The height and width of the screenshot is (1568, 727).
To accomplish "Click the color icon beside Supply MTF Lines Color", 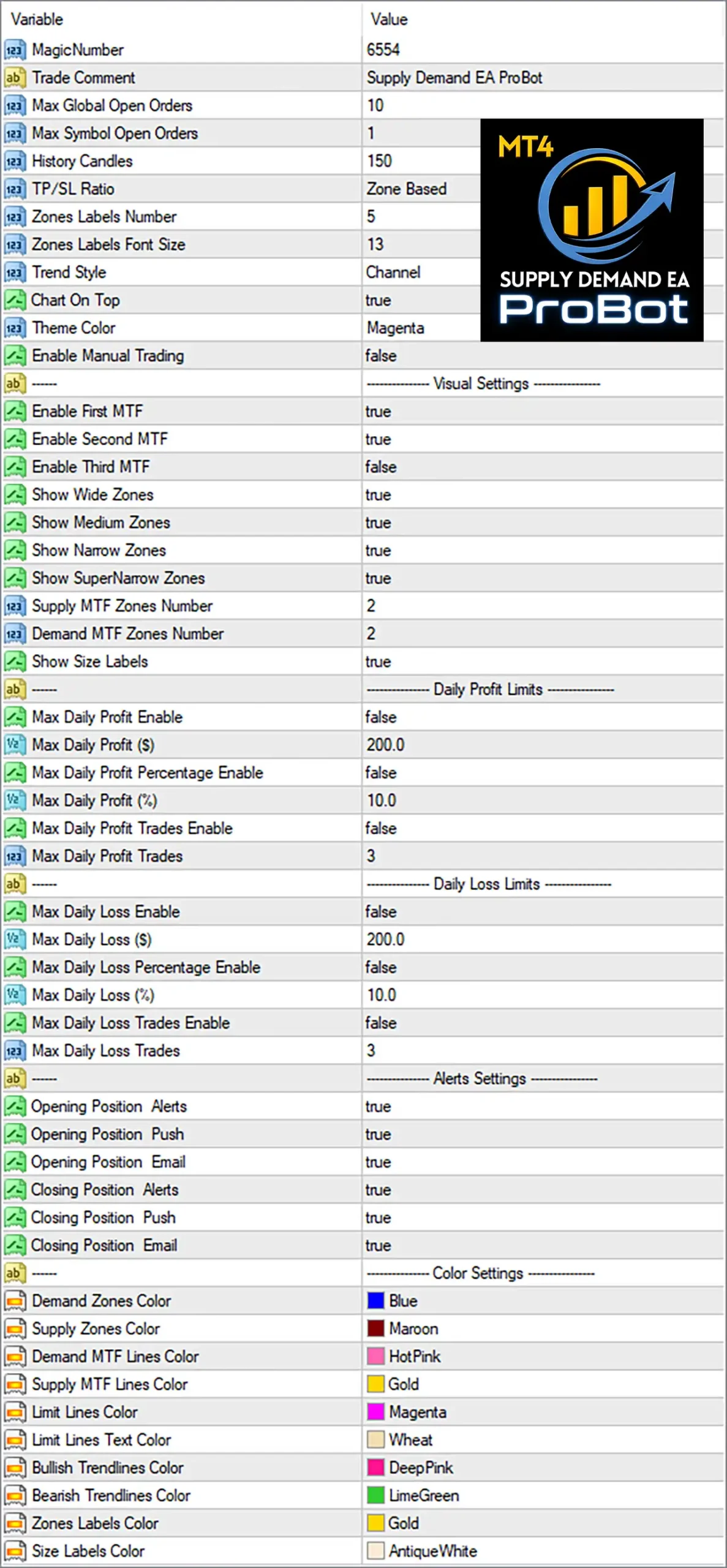I will tap(15, 1384).
